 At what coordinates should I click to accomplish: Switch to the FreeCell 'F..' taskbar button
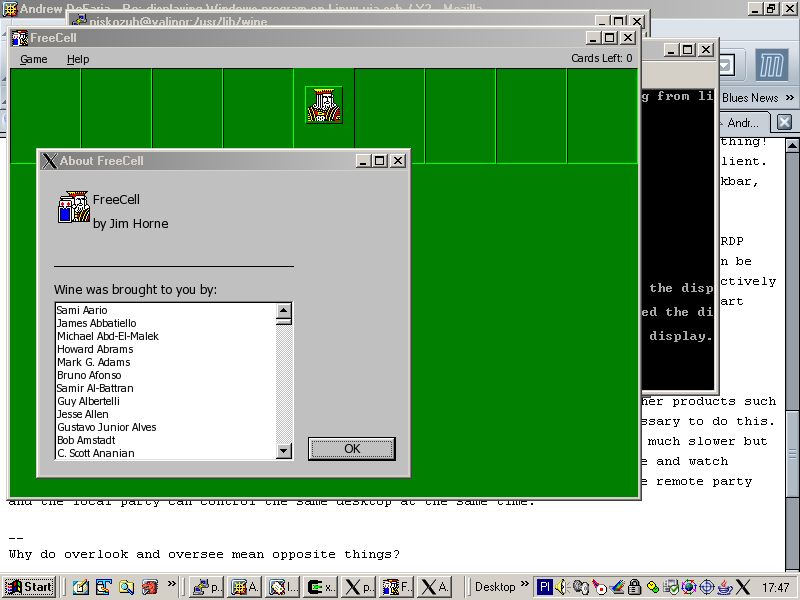tap(395, 587)
